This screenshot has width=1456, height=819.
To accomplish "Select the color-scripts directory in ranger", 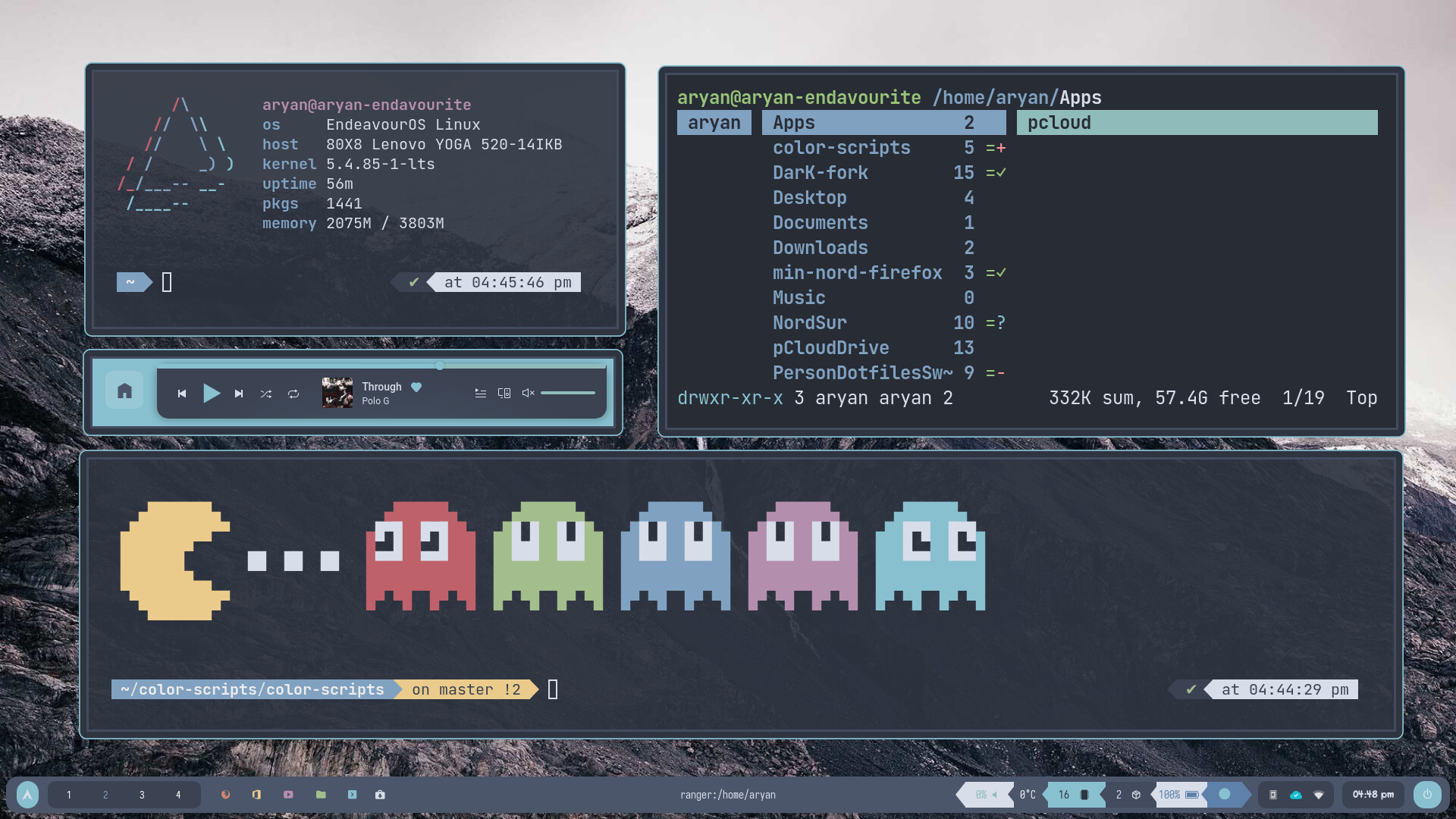I will coord(884,148).
